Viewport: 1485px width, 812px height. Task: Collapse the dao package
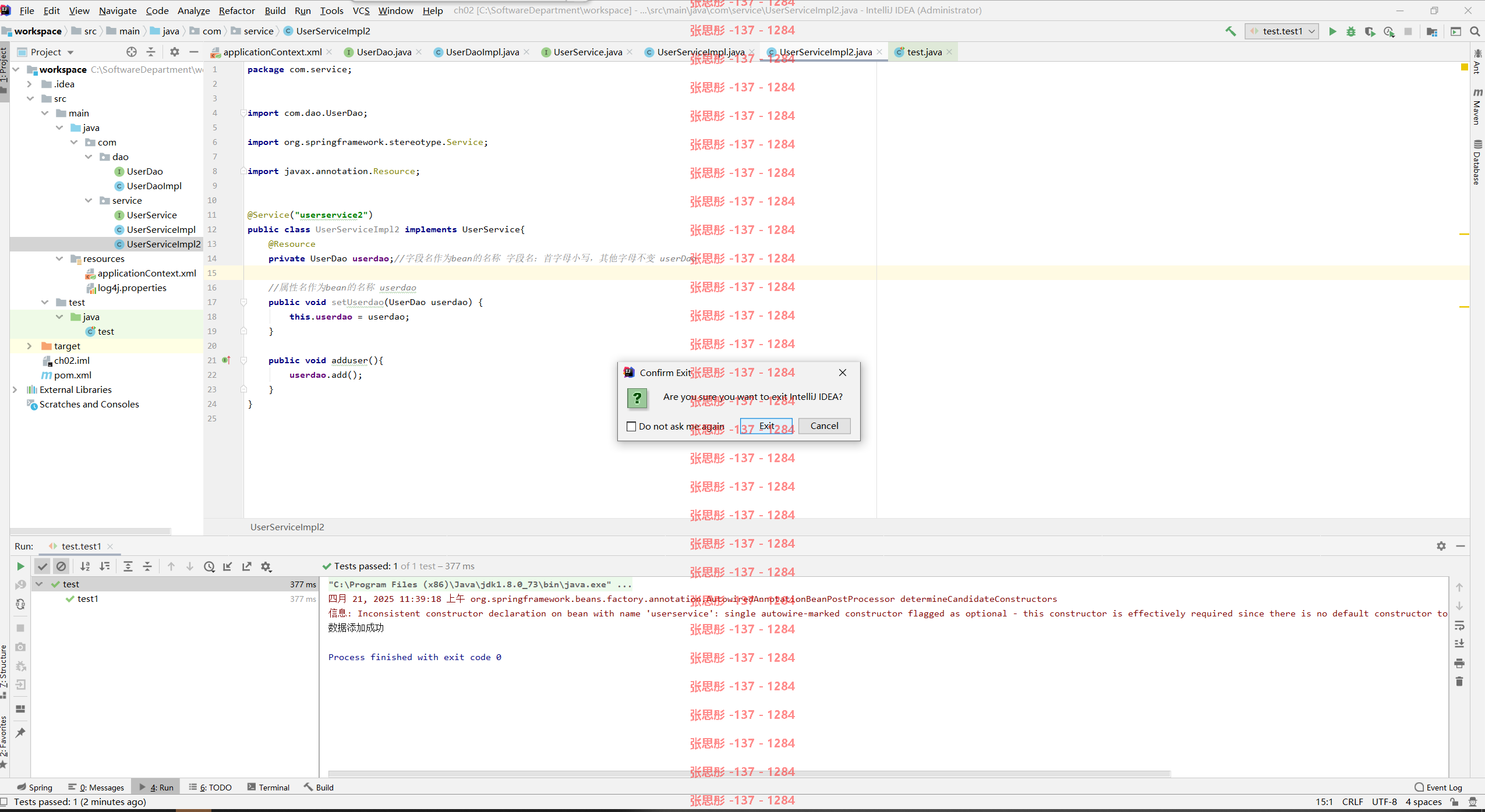pos(89,157)
